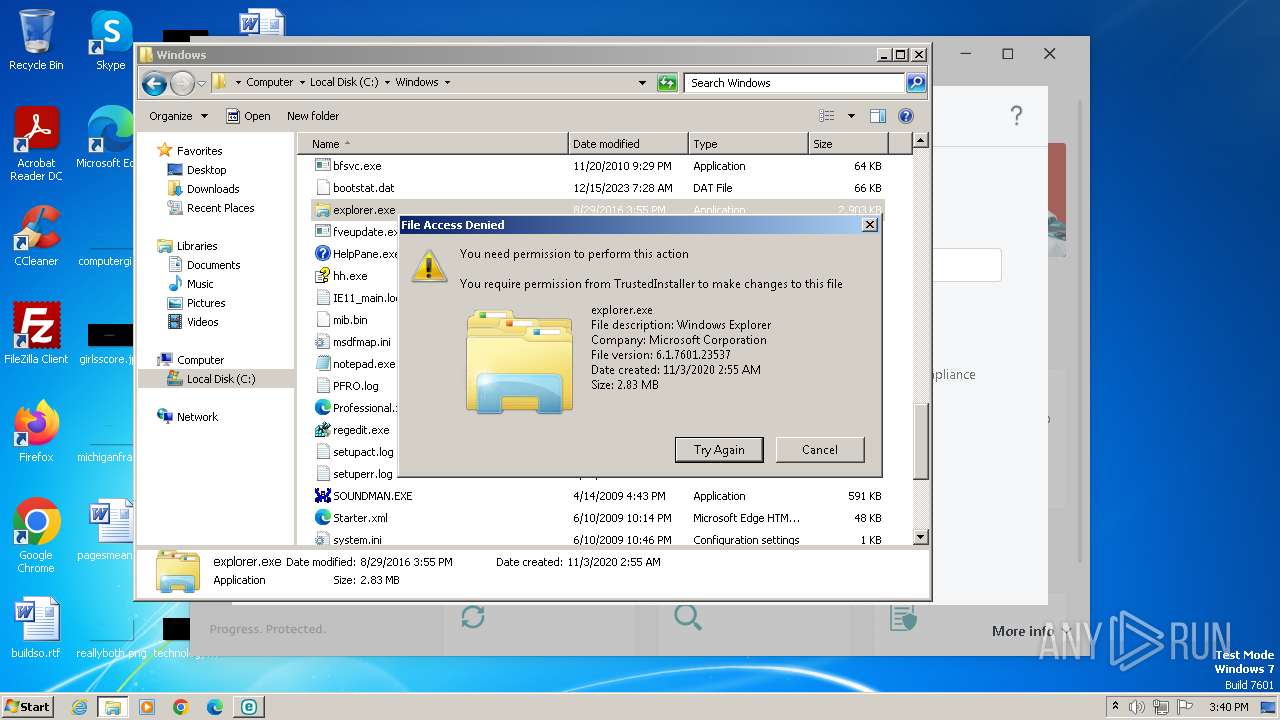
Task: Open Firefox desktop icon
Action: coord(36,432)
